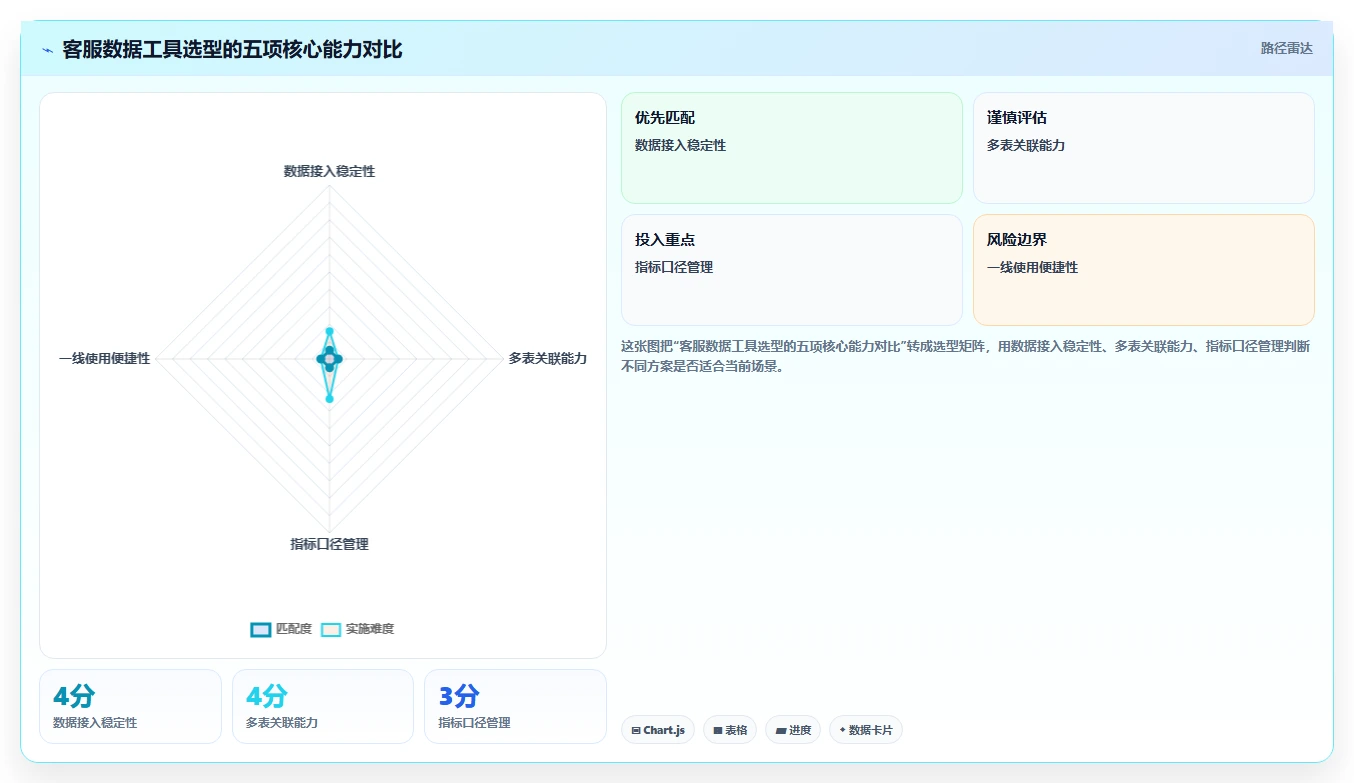Click 一线使用便捷性 text in 风险边界 card

pos(1032,267)
